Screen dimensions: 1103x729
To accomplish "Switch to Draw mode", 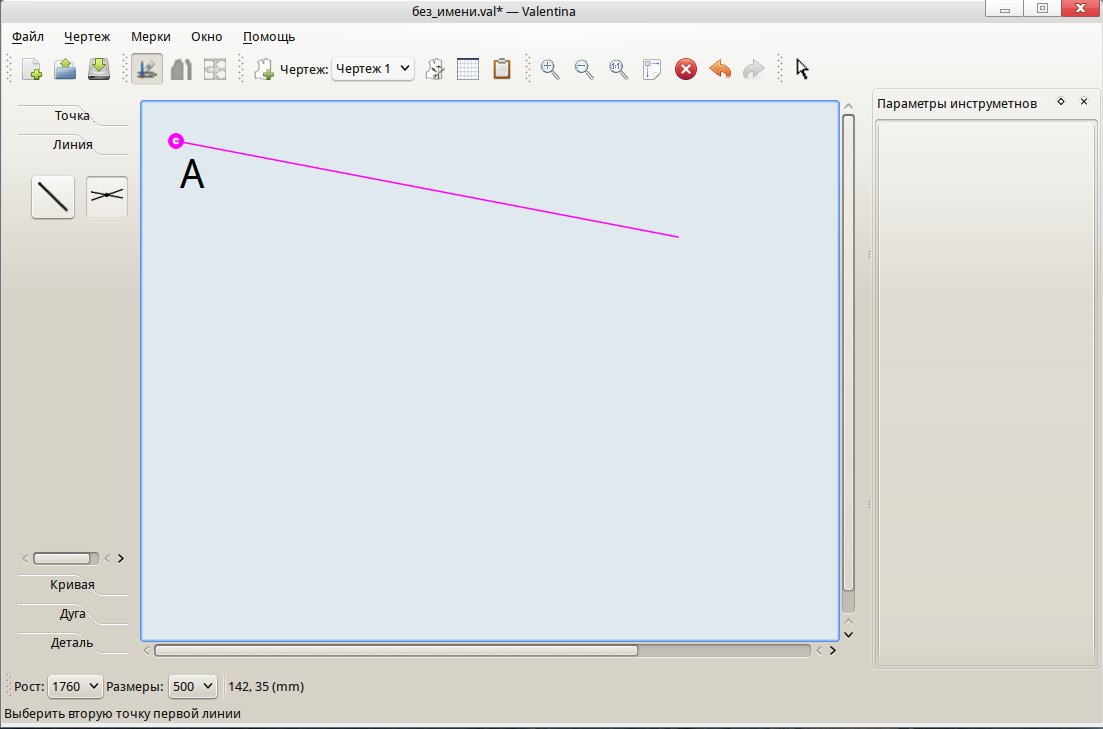I will coord(147,69).
